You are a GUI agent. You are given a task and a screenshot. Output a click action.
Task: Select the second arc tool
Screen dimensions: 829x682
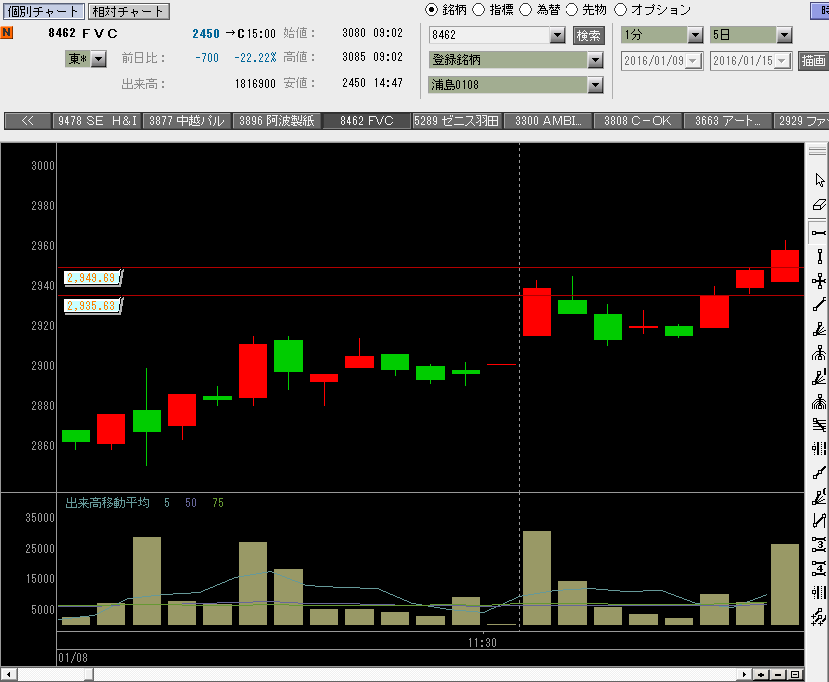click(819, 402)
